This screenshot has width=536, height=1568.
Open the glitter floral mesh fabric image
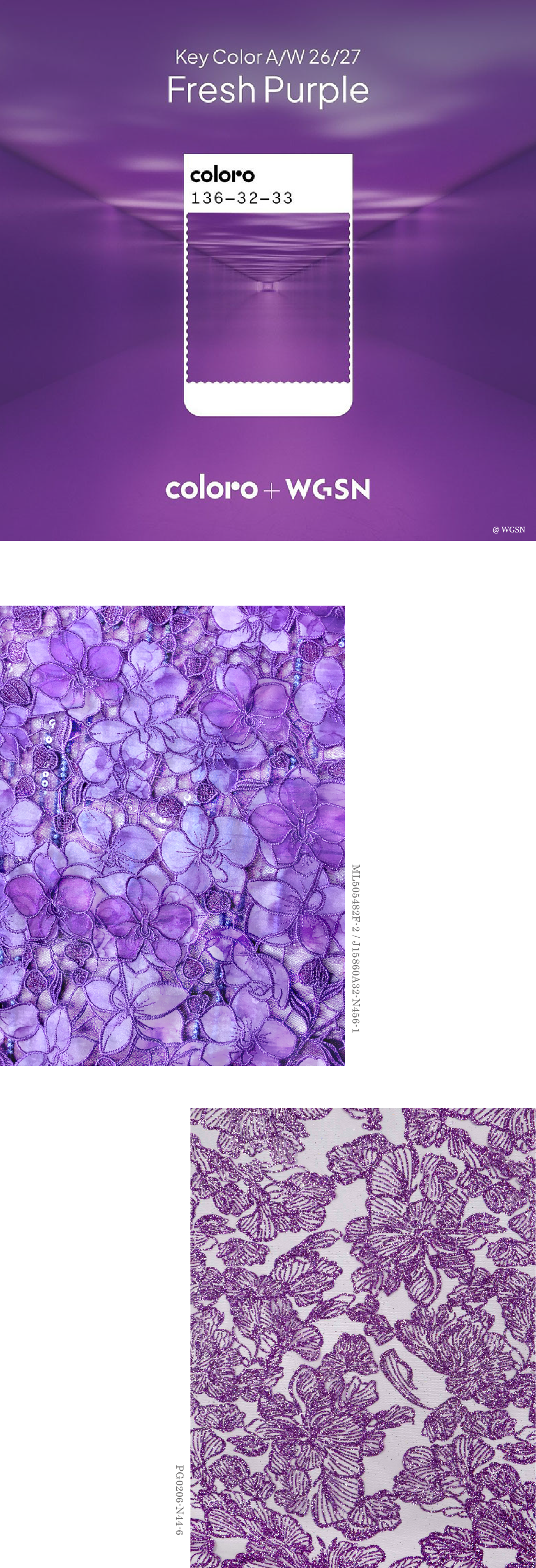363,1338
